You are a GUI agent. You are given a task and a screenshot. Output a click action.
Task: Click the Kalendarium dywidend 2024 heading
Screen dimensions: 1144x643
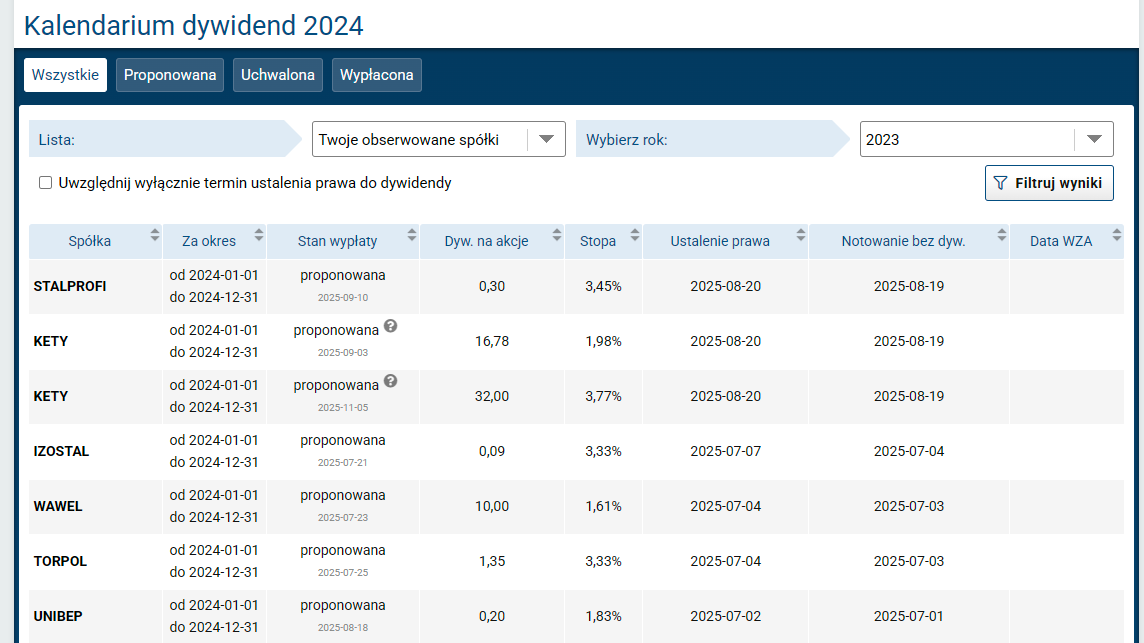[193, 26]
